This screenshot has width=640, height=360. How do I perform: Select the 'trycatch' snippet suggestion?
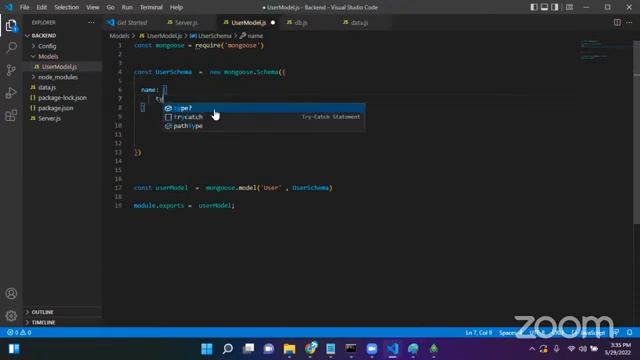264,117
